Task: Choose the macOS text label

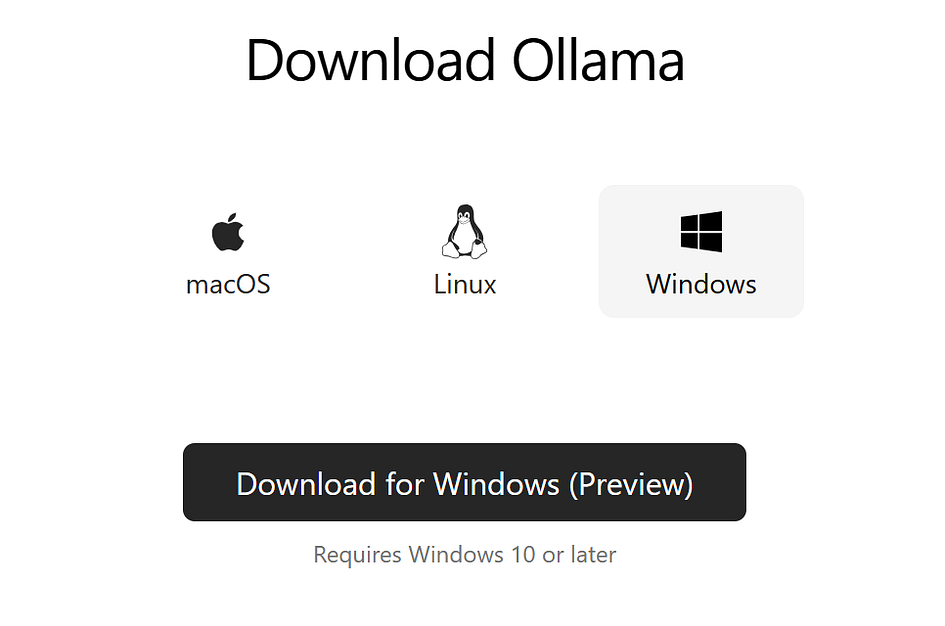Action: click(x=228, y=284)
